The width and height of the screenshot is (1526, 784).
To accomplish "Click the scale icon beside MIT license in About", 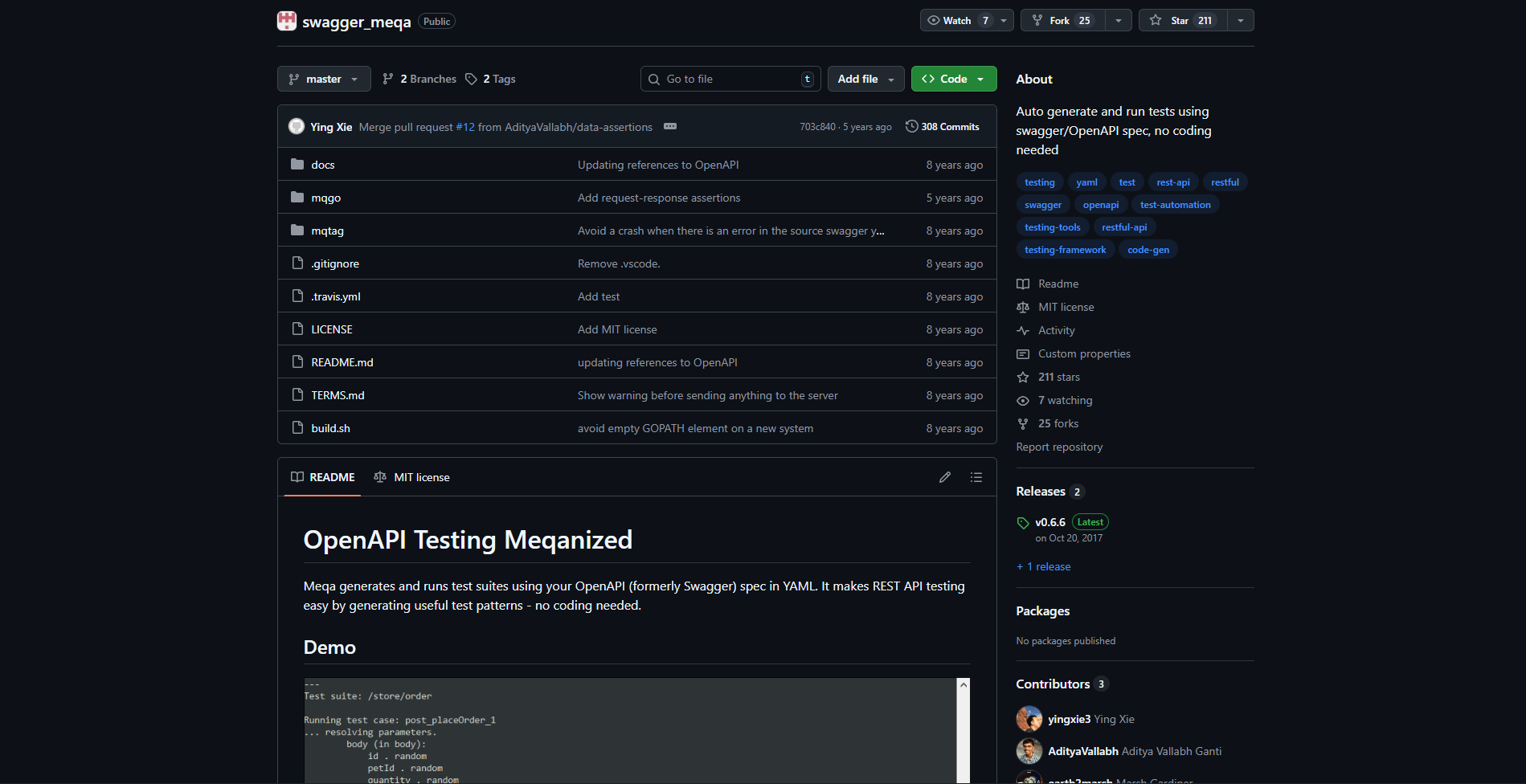I will pos(1023,307).
